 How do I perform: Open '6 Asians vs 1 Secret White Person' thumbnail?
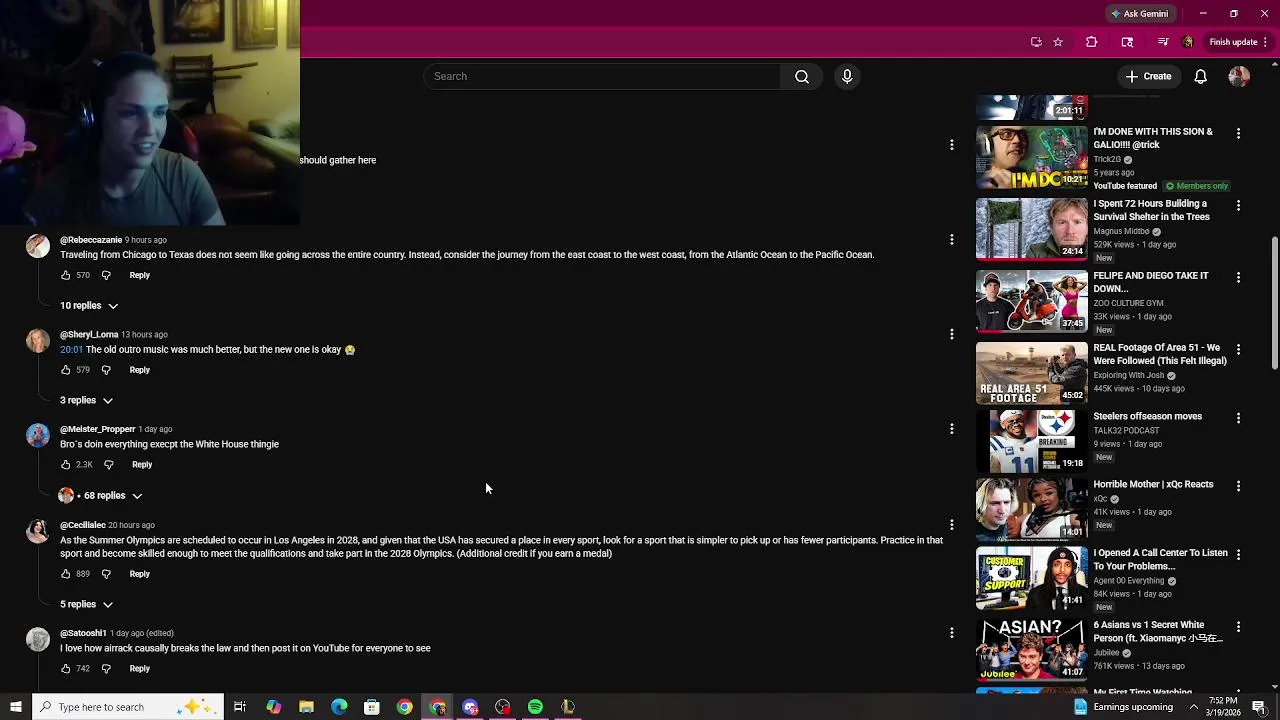pyautogui.click(x=1031, y=649)
